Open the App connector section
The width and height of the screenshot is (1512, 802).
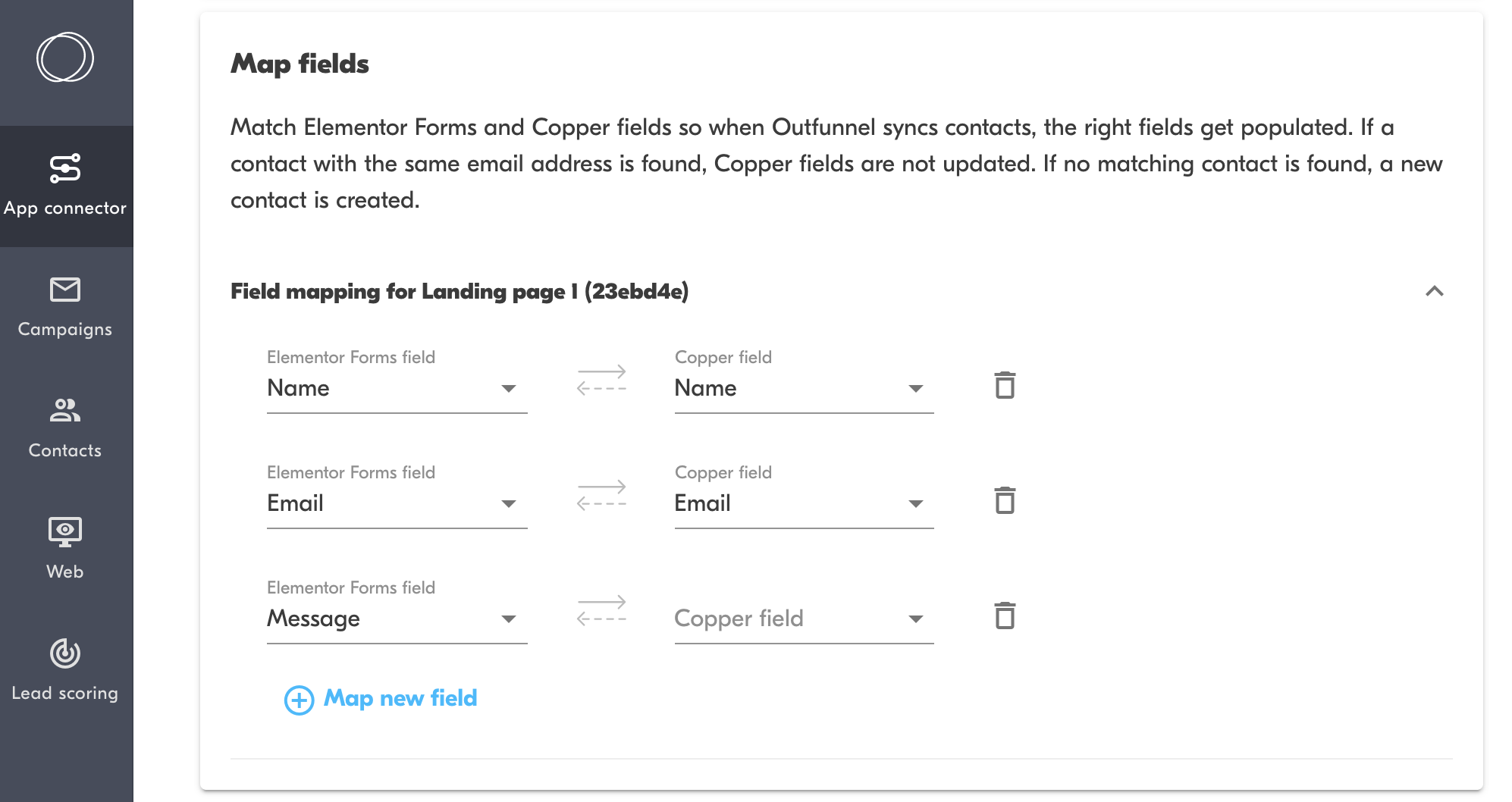pos(65,186)
